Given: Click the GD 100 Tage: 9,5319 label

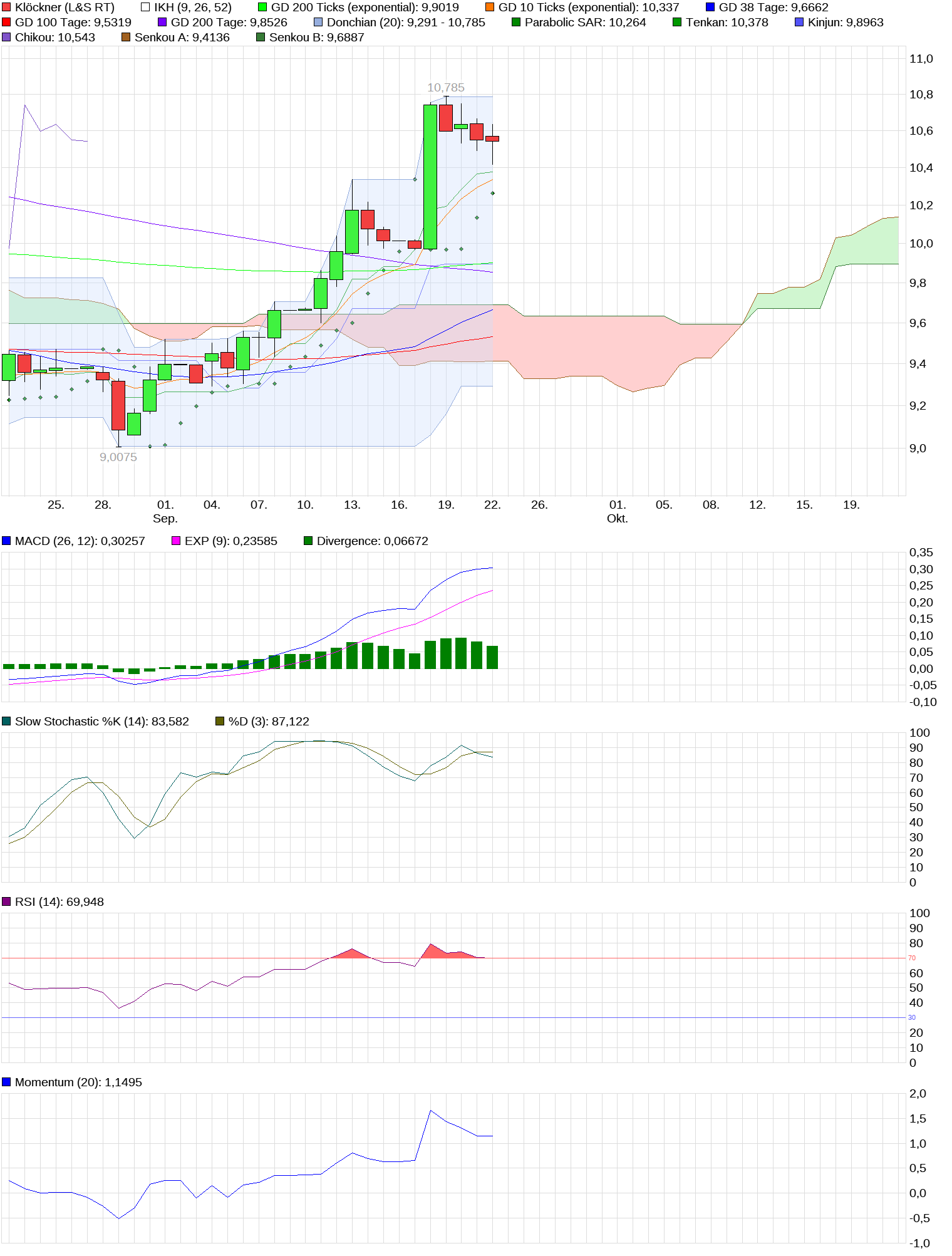Looking at the screenshot, I should pyautogui.click(x=73, y=23).
